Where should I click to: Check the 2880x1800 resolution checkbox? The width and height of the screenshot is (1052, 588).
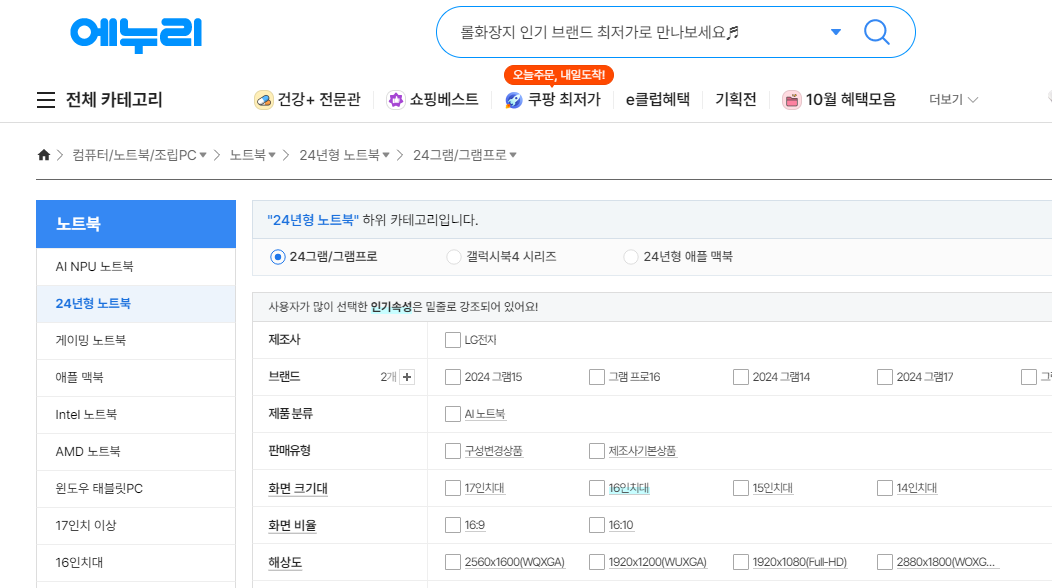(885, 562)
